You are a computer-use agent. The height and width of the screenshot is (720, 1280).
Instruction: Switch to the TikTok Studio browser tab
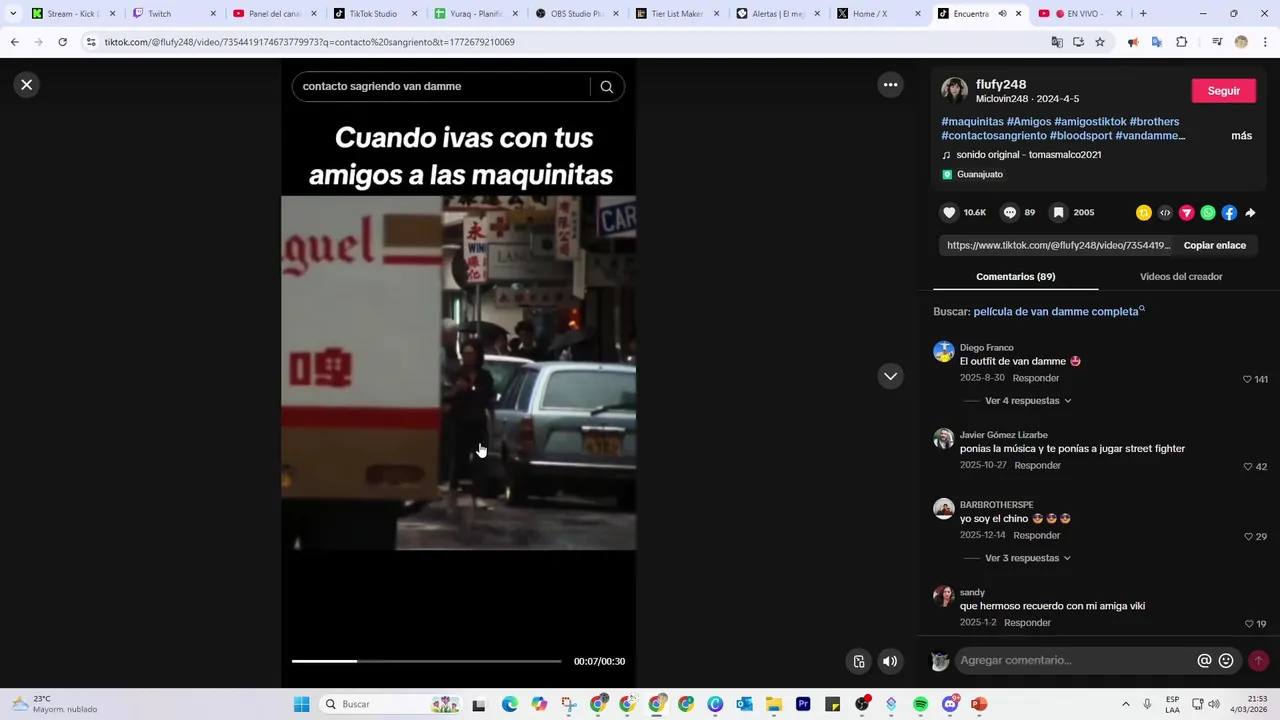click(374, 14)
